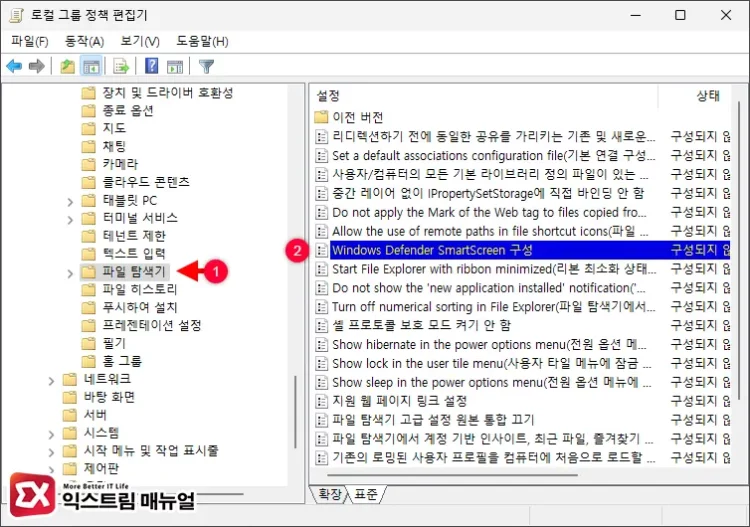This screenshot has width=750, height=527.
Task: Expand the 파일 탐색기 tree node
Action: tap(70, 273)
